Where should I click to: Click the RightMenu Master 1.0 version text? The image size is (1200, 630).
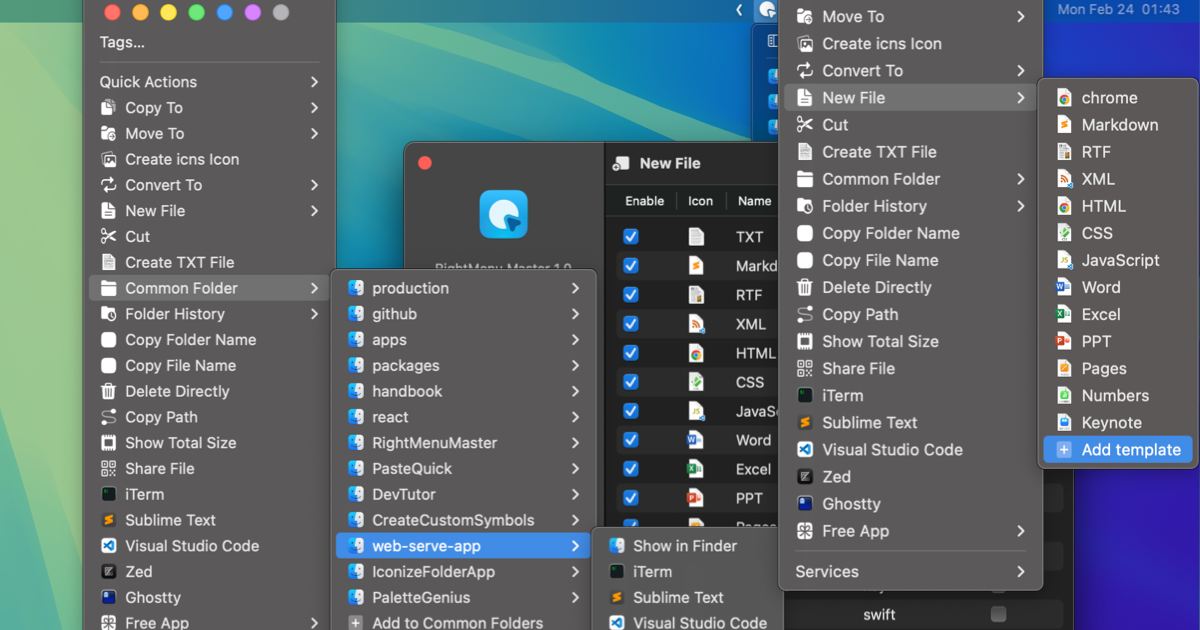point(503,268)
